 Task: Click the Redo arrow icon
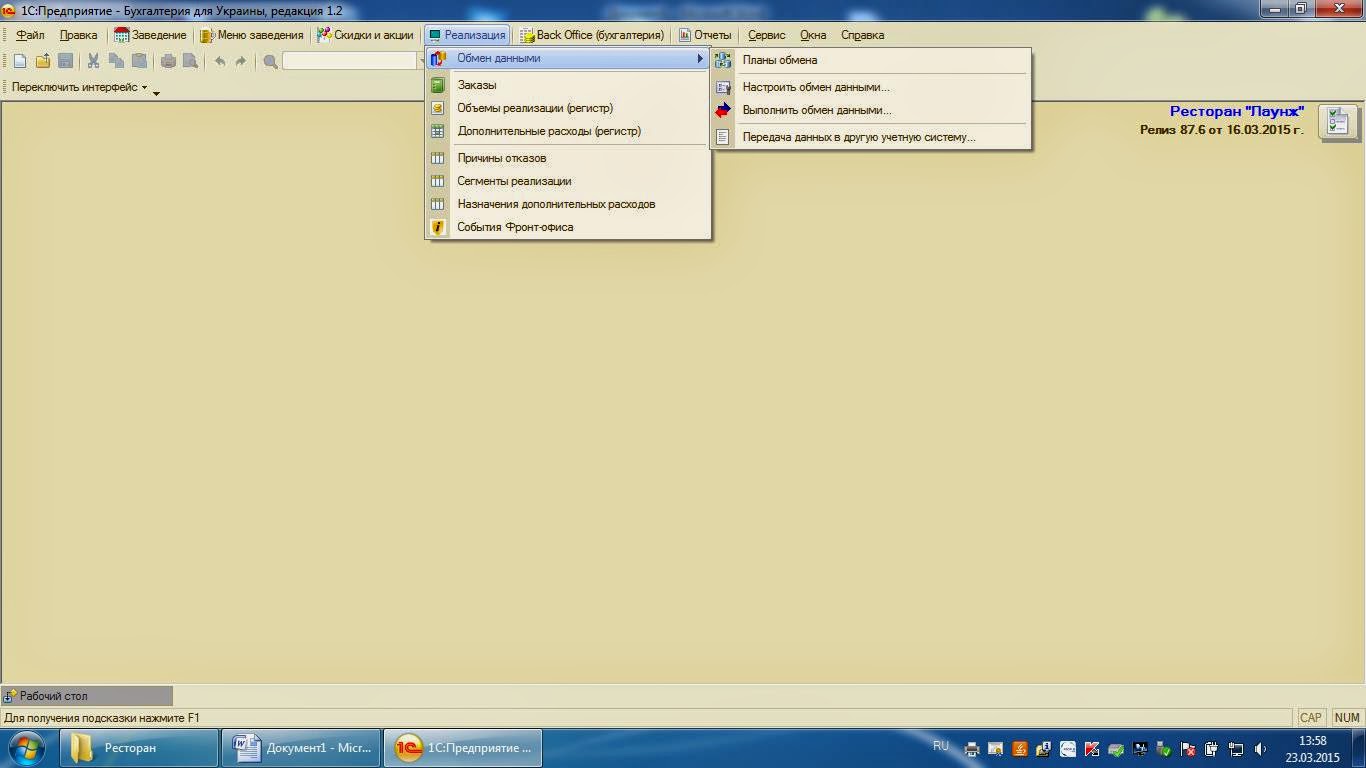pos(241,61)
